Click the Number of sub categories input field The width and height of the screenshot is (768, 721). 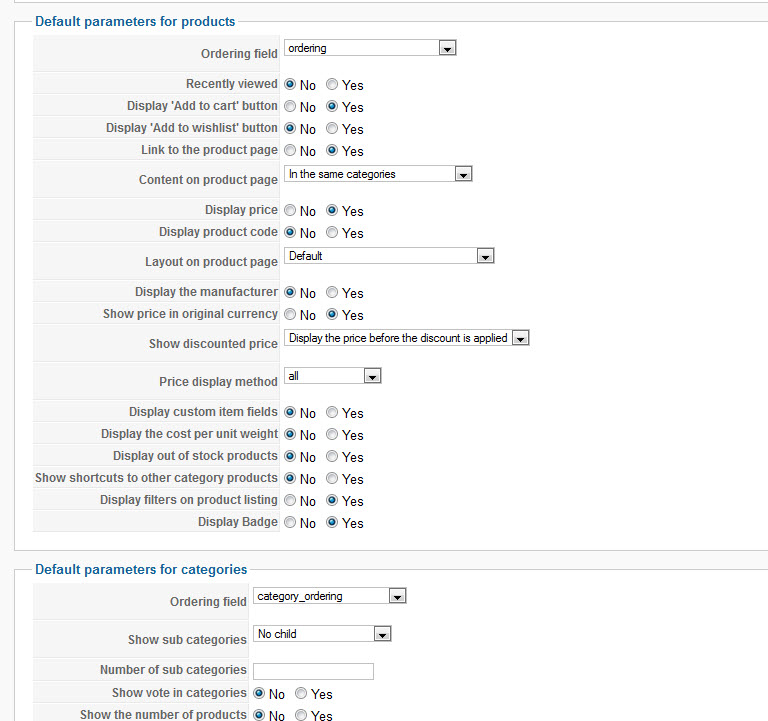(313, 671)
